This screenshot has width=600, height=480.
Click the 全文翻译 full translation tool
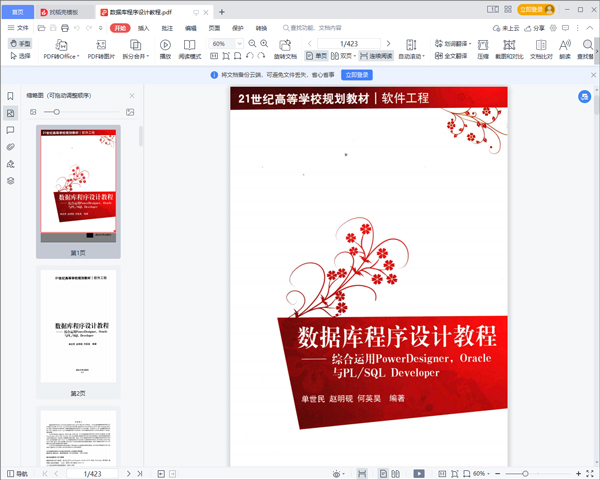coord(451,56)
